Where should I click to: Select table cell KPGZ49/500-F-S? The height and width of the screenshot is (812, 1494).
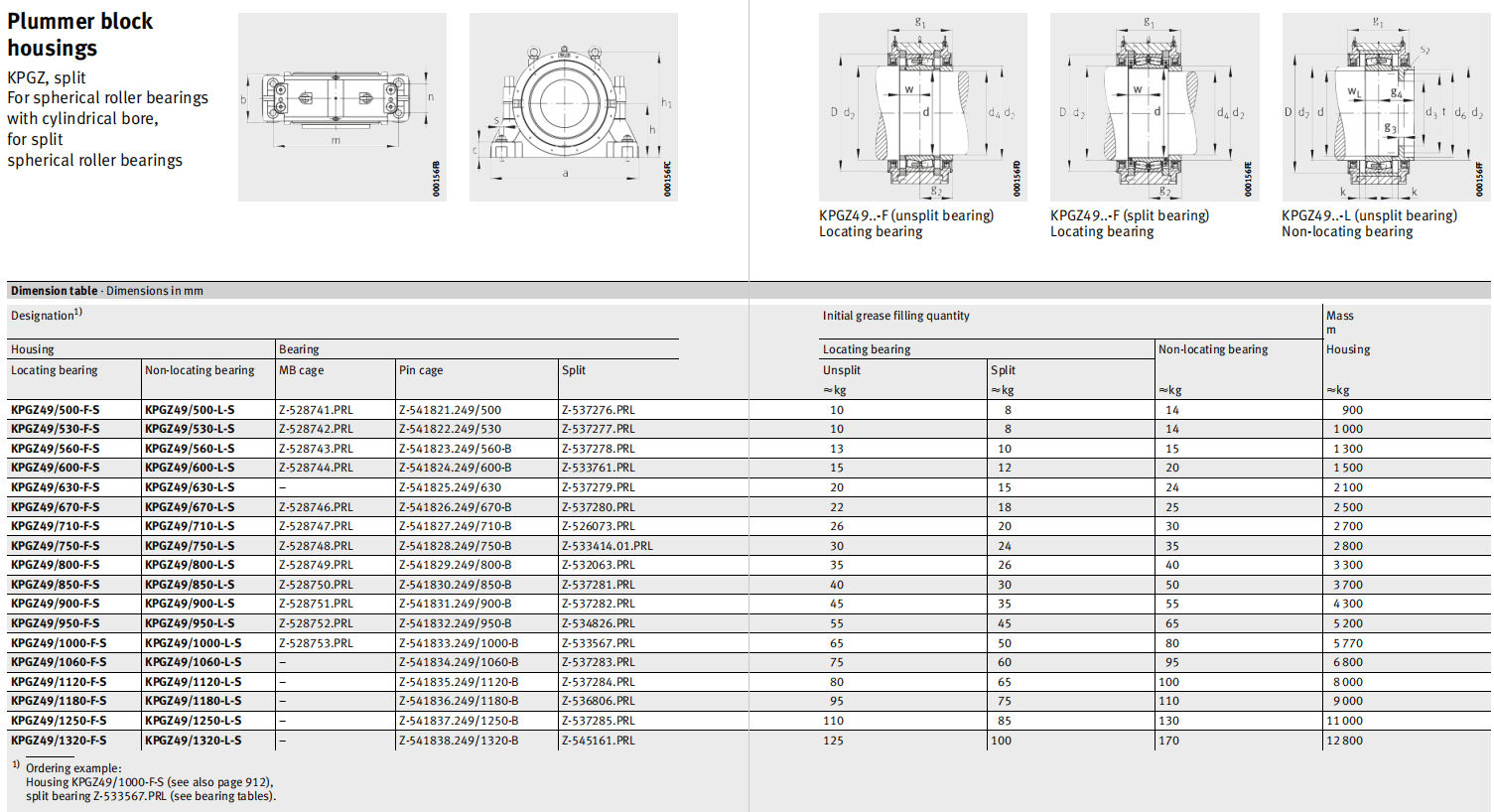(x=56, y=410)
